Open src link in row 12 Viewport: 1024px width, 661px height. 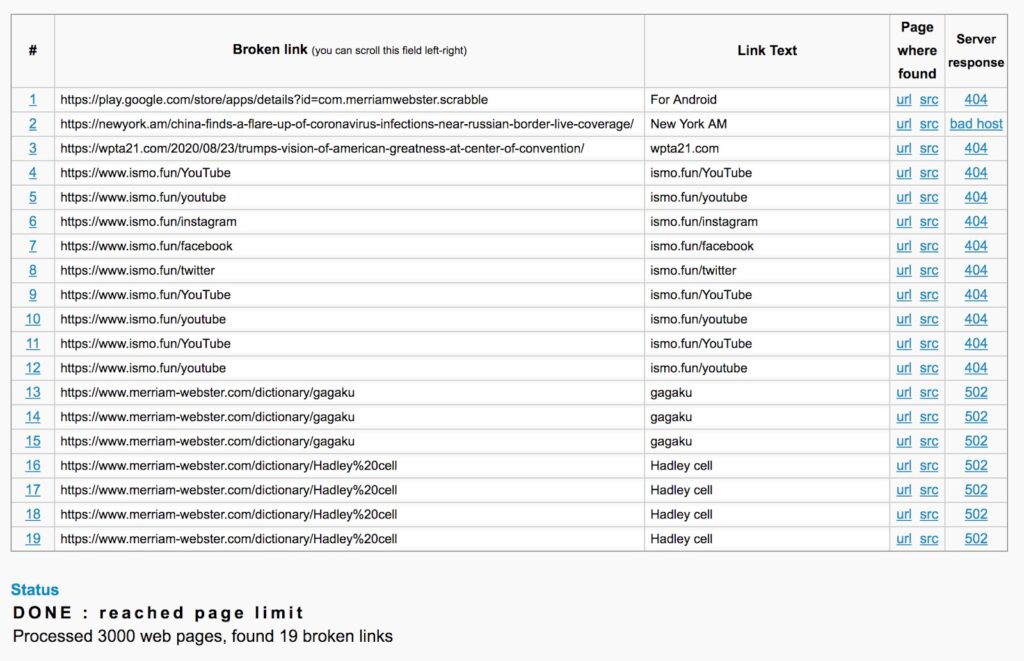tap(929, 368)
